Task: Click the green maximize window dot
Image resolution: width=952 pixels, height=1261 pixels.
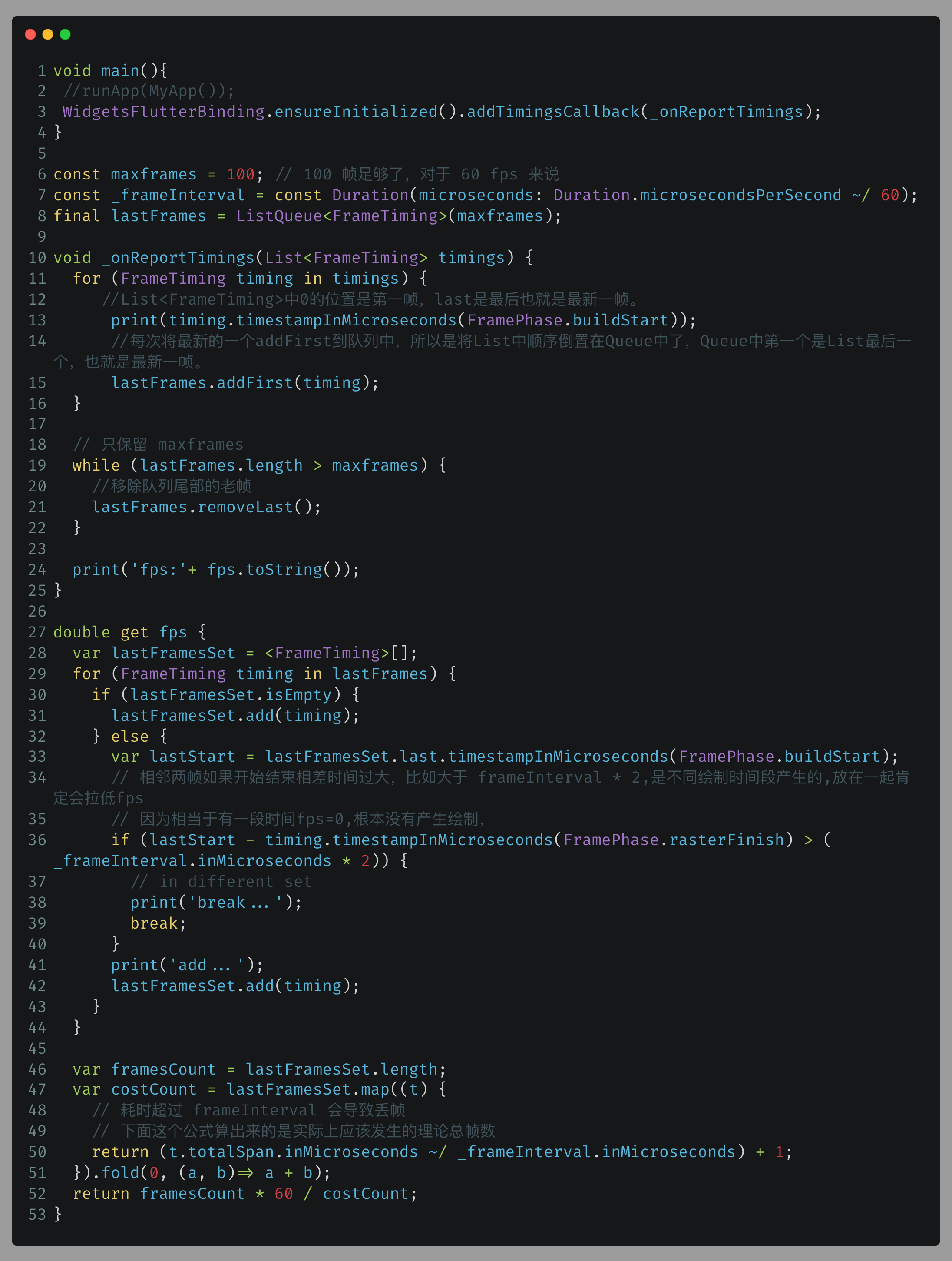Action: pos(65,35)
